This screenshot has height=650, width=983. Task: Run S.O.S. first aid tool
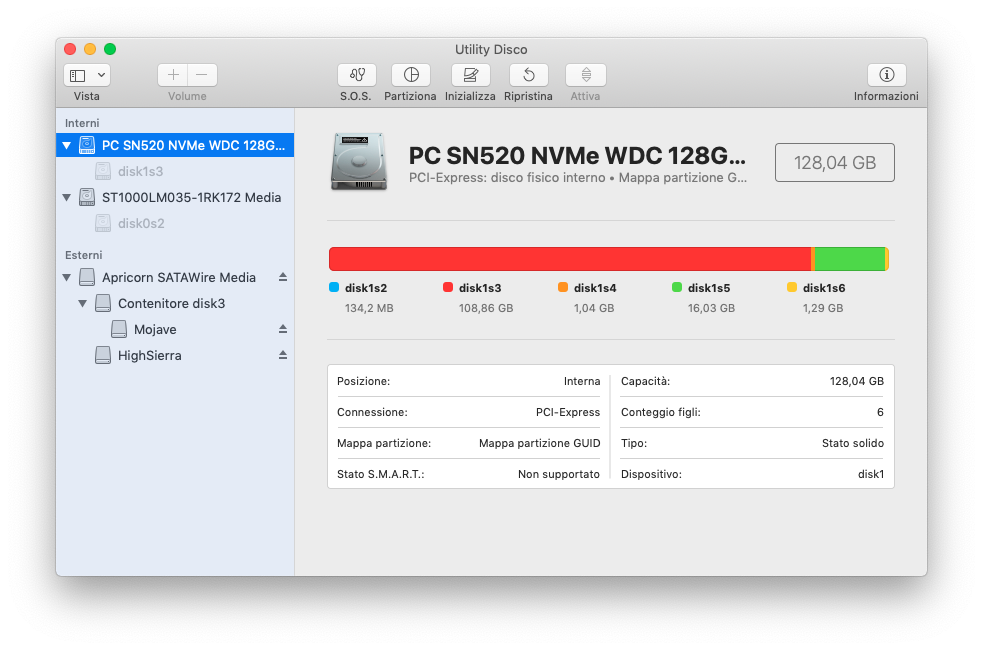coord(357,75)
